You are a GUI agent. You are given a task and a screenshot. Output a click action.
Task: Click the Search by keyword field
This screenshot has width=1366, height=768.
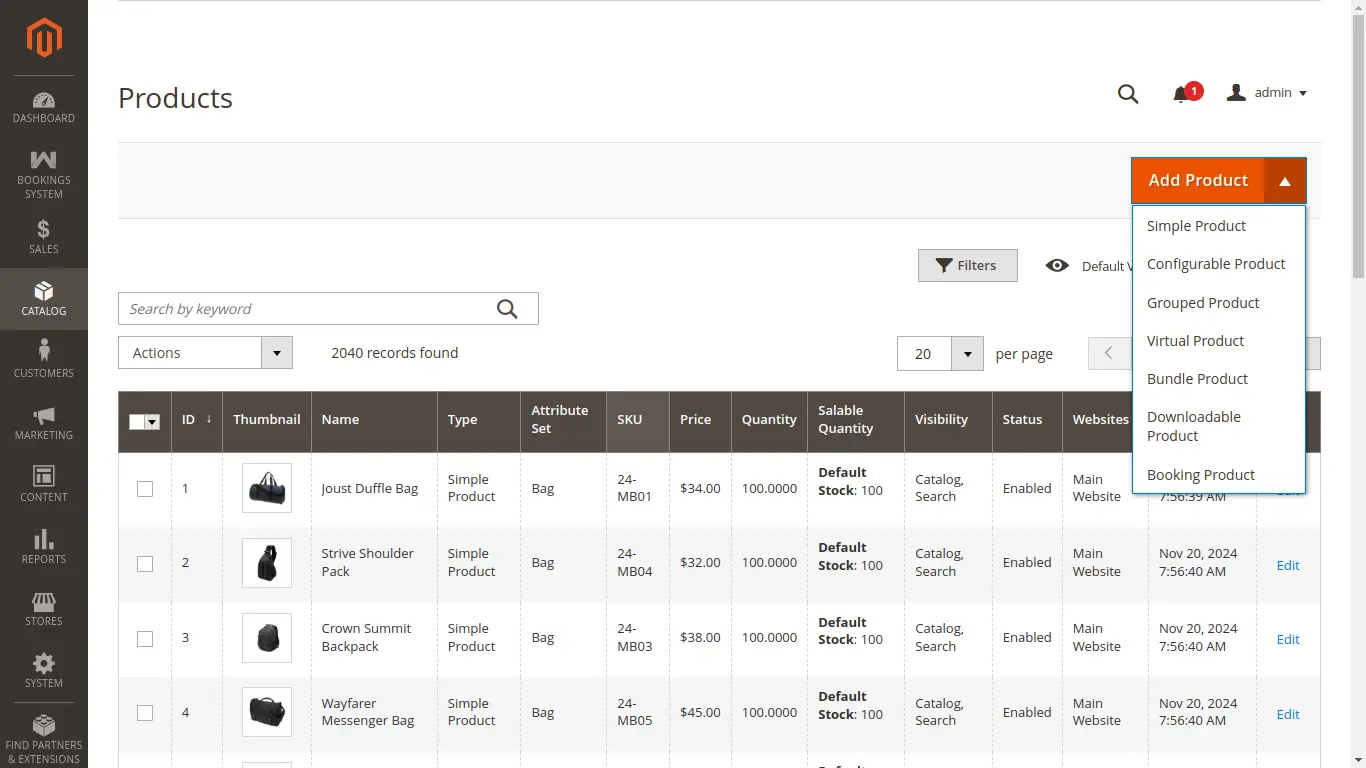click(305, 309)
